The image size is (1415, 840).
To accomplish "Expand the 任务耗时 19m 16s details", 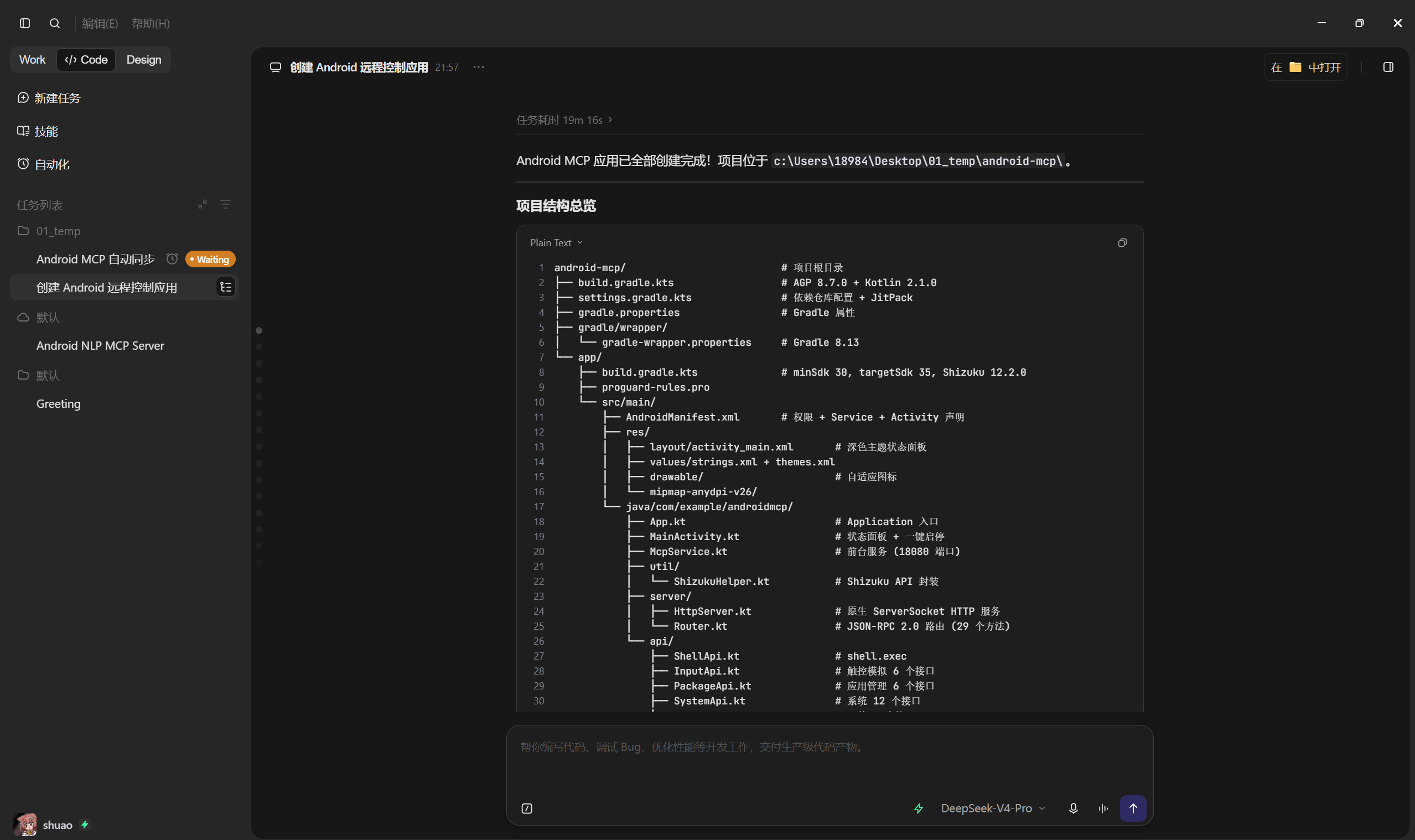I will 564,120.
